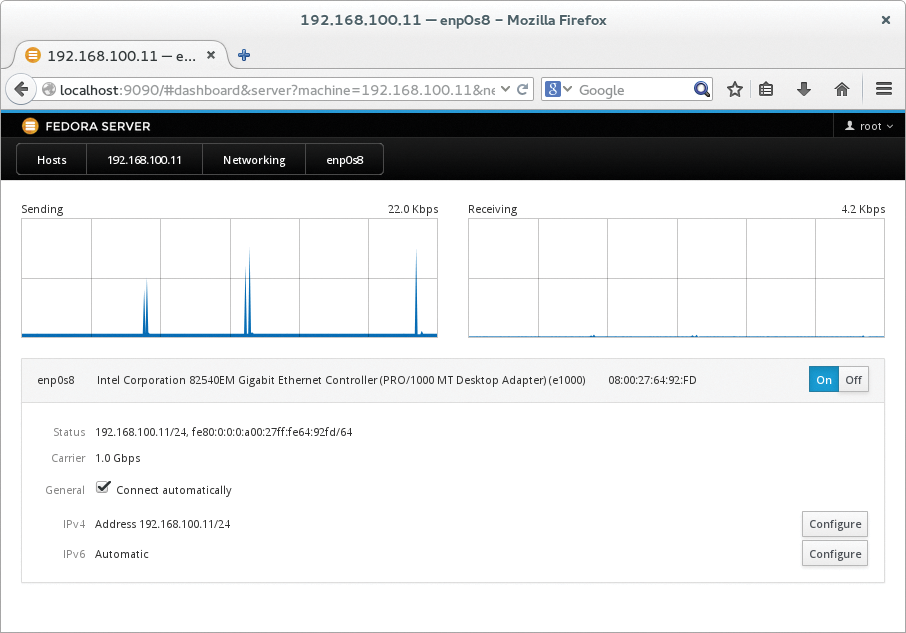Open the Firefox hamburger menu
The height and width of the screenshot is (633, 906).
tap(883, 89)
